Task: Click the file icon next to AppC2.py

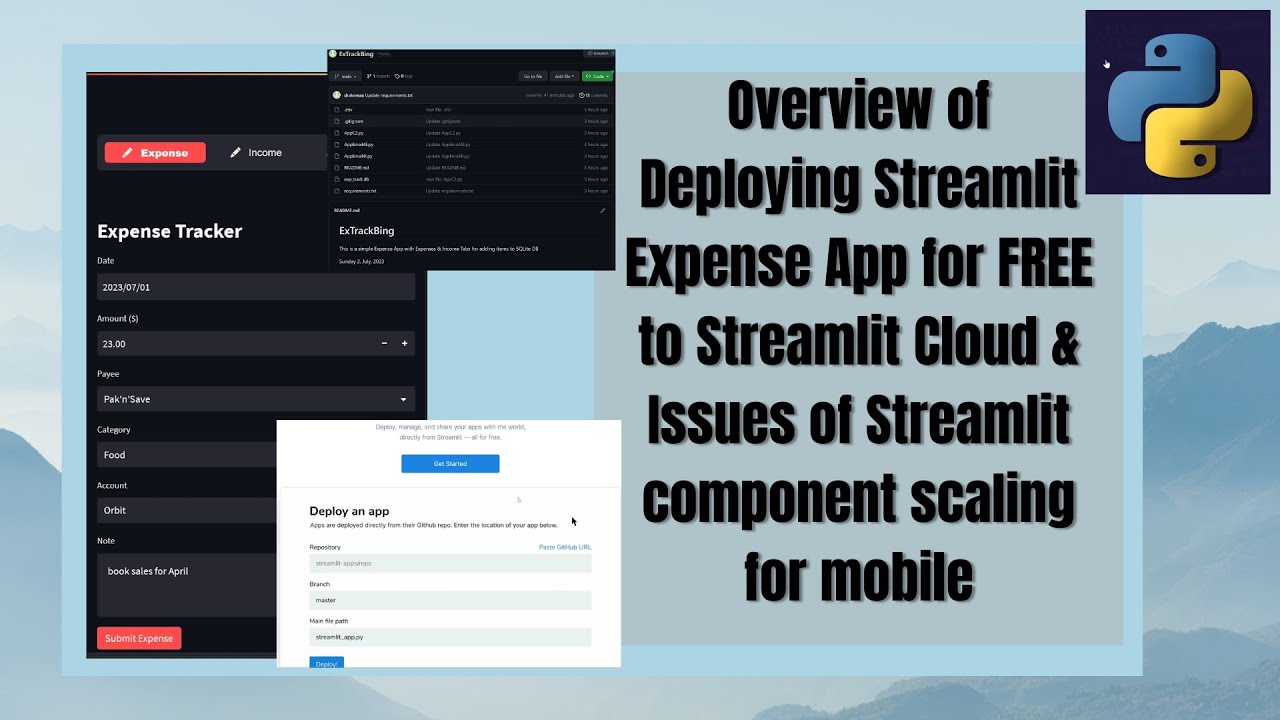Action: click(x=336, y=133)
